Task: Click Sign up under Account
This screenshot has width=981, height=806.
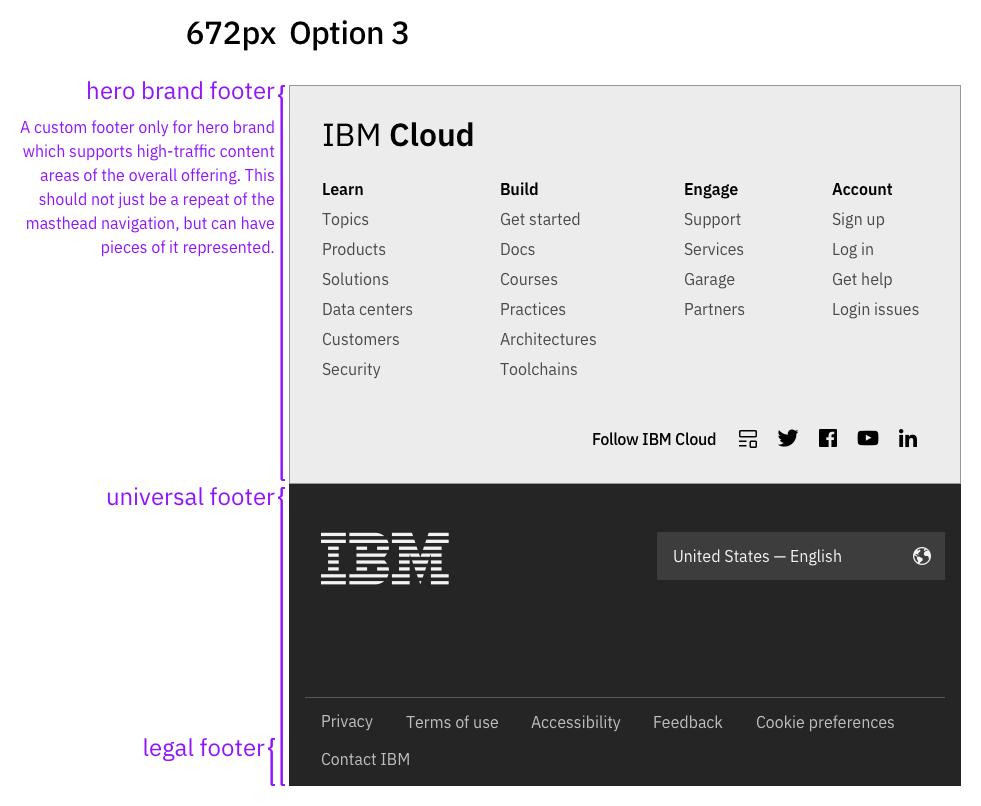Action: click(858, 219)
